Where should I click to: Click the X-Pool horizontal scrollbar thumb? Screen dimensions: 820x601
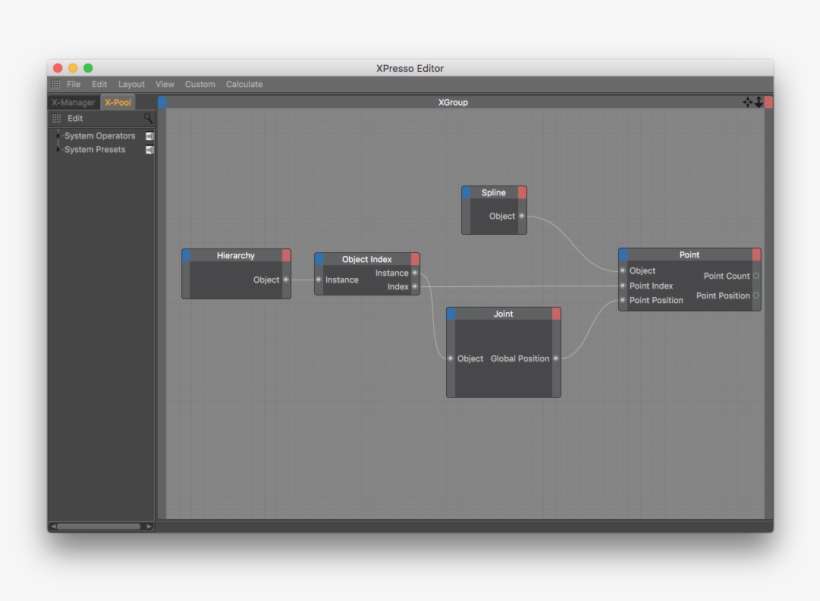tap(99, 526)
